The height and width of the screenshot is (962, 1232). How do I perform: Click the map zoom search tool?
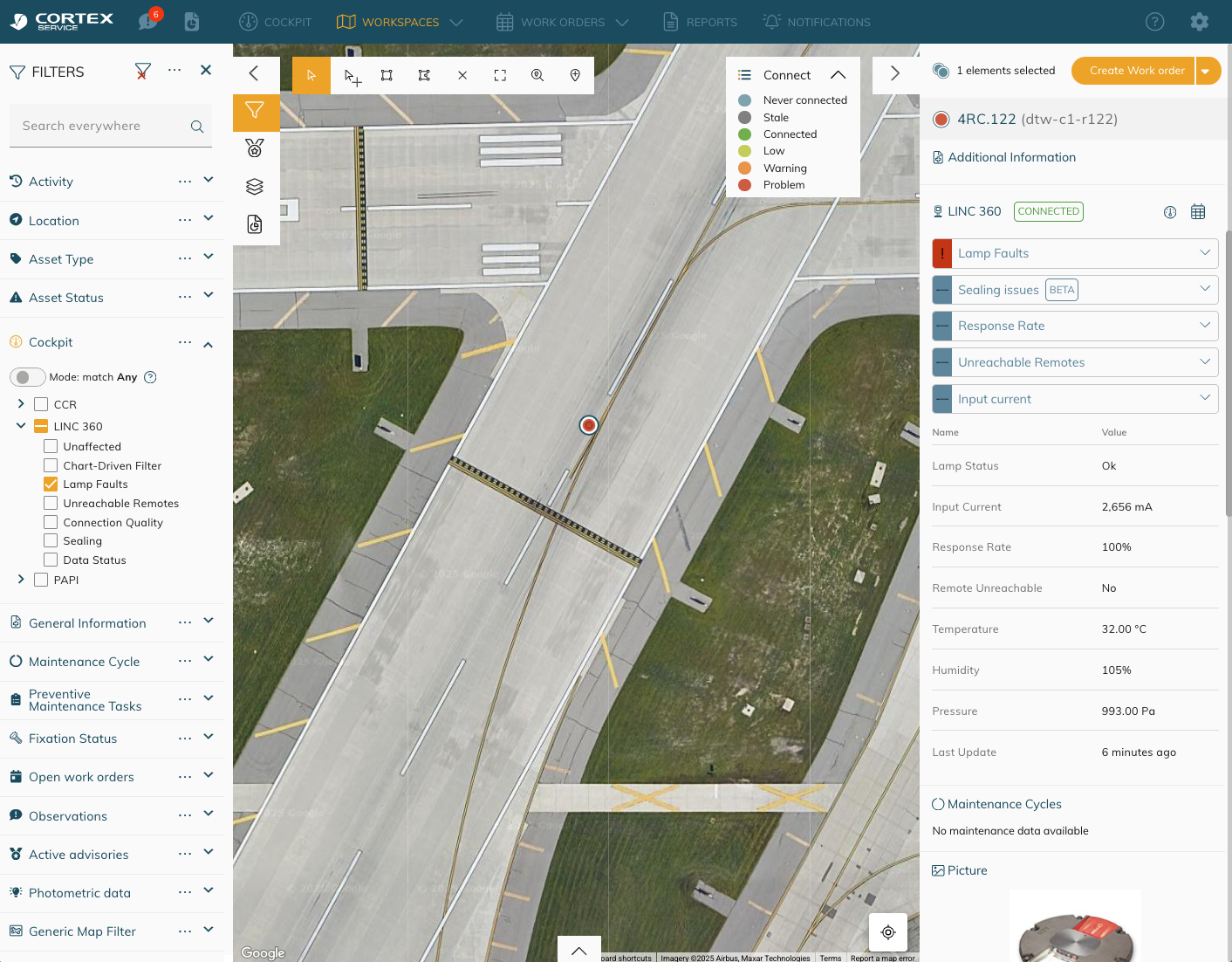tap(537, 76)
